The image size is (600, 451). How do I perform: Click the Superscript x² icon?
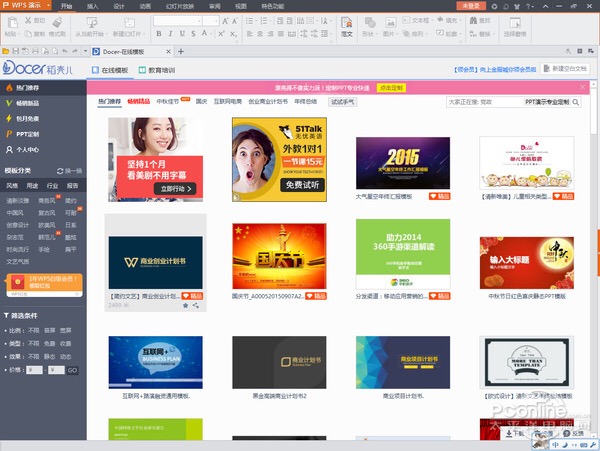point(221,34)
